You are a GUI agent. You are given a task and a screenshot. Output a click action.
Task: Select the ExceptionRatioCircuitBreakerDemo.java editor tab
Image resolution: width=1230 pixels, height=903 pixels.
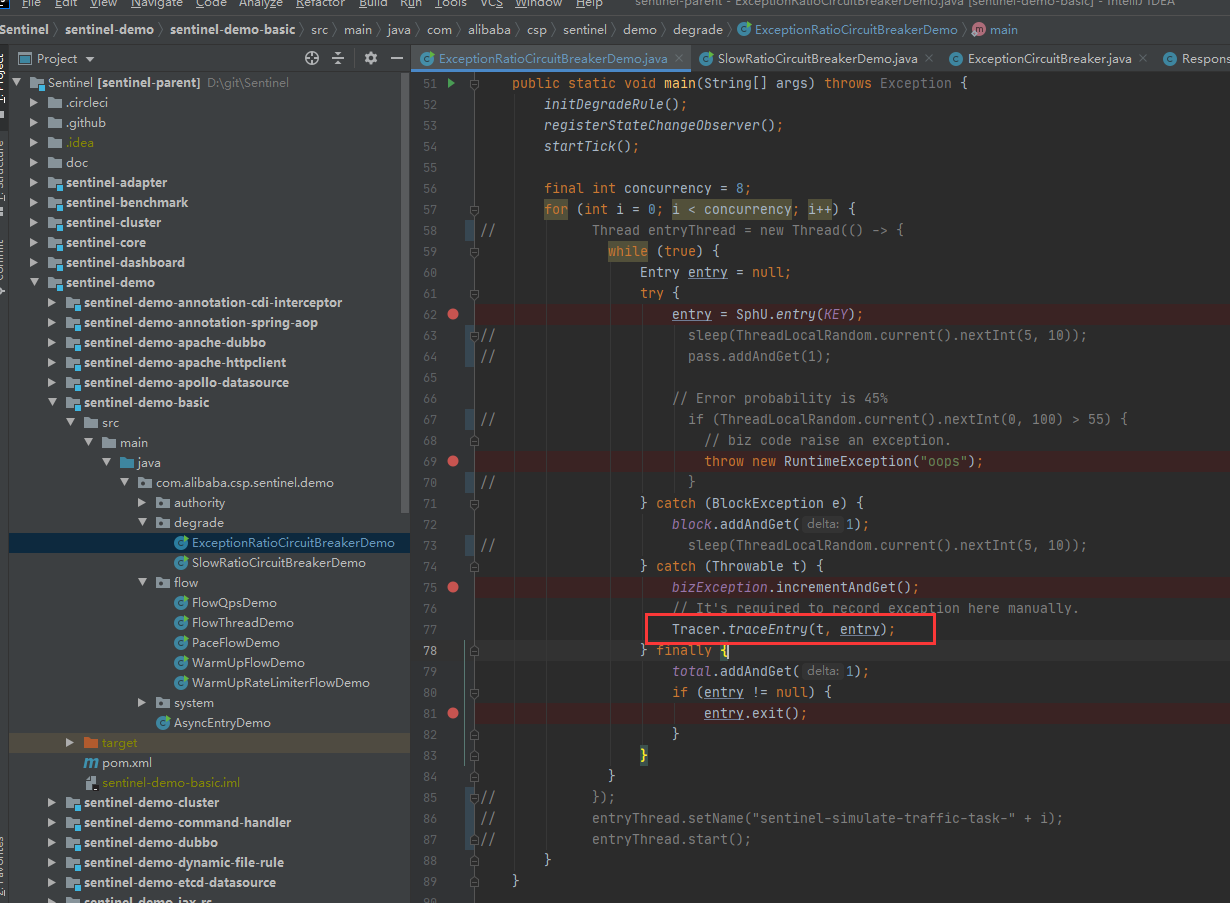tap(551, 59)
